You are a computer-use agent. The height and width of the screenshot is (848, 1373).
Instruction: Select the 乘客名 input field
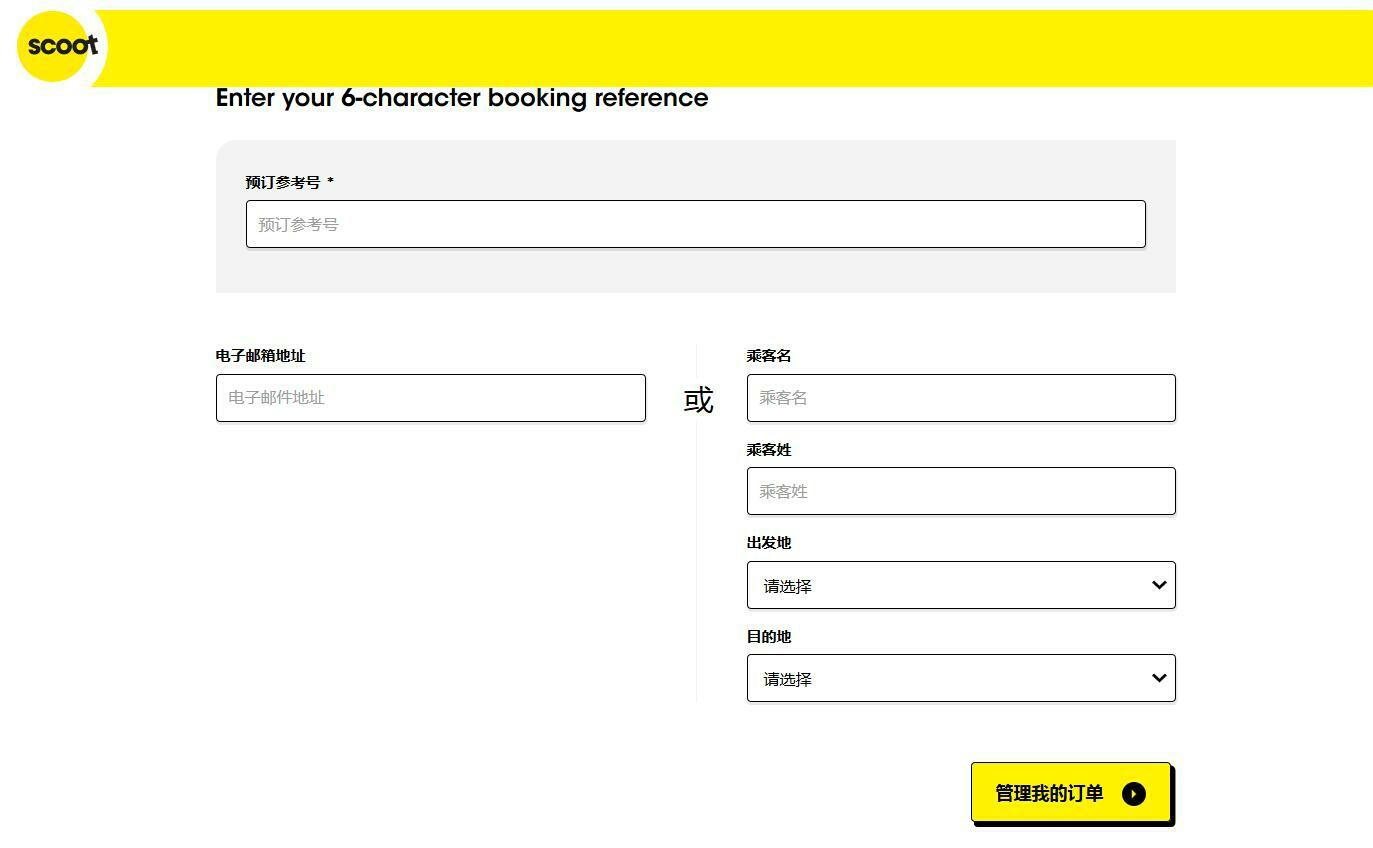[960, 398]
